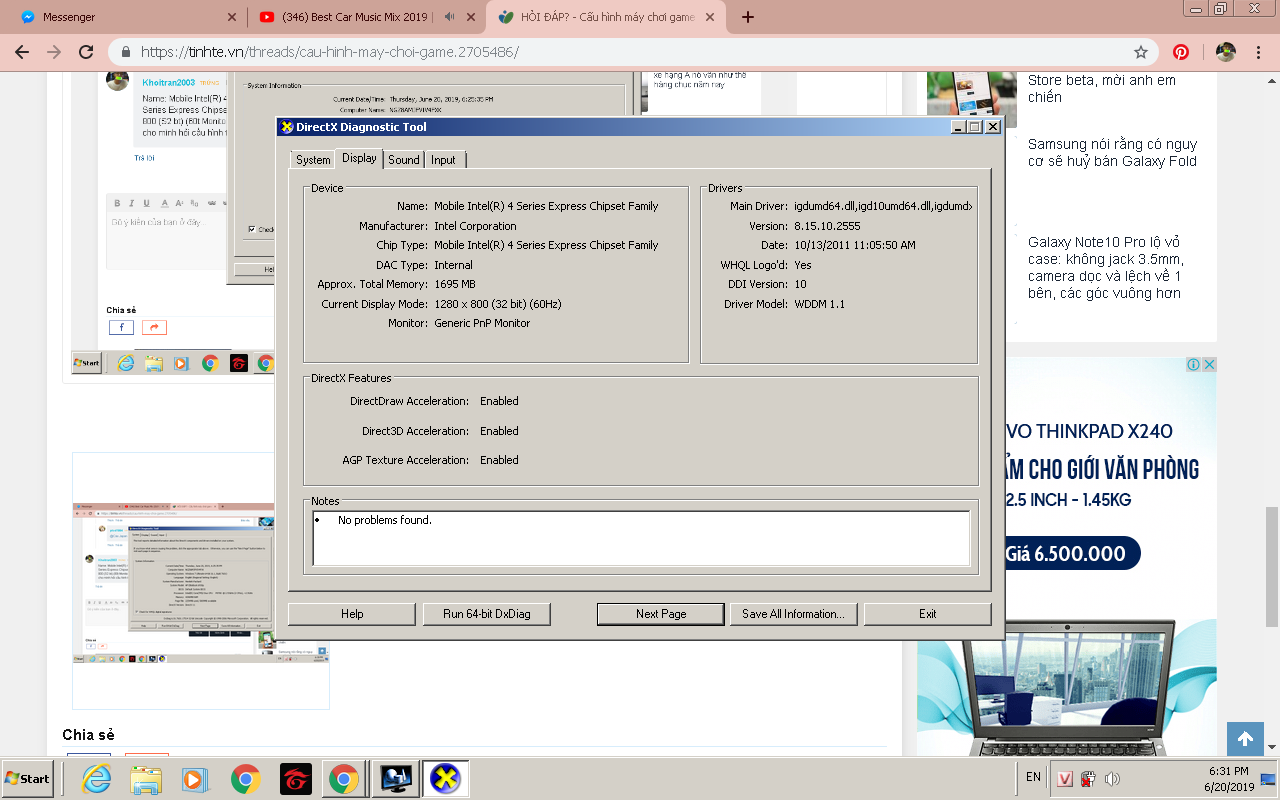Go back with the browser back arrow

[x=22, y=52]
